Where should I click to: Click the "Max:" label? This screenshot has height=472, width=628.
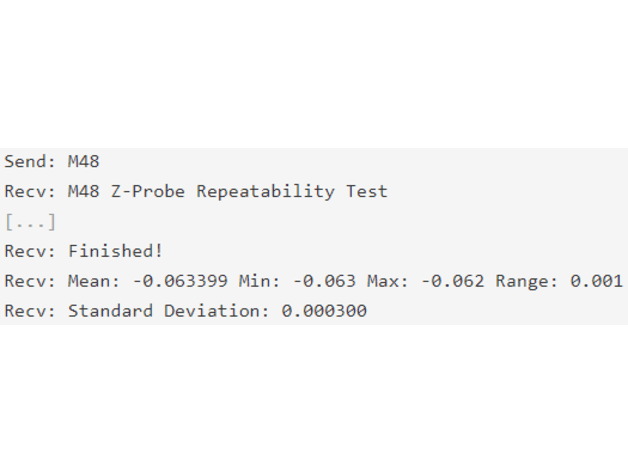click(388, 281)
